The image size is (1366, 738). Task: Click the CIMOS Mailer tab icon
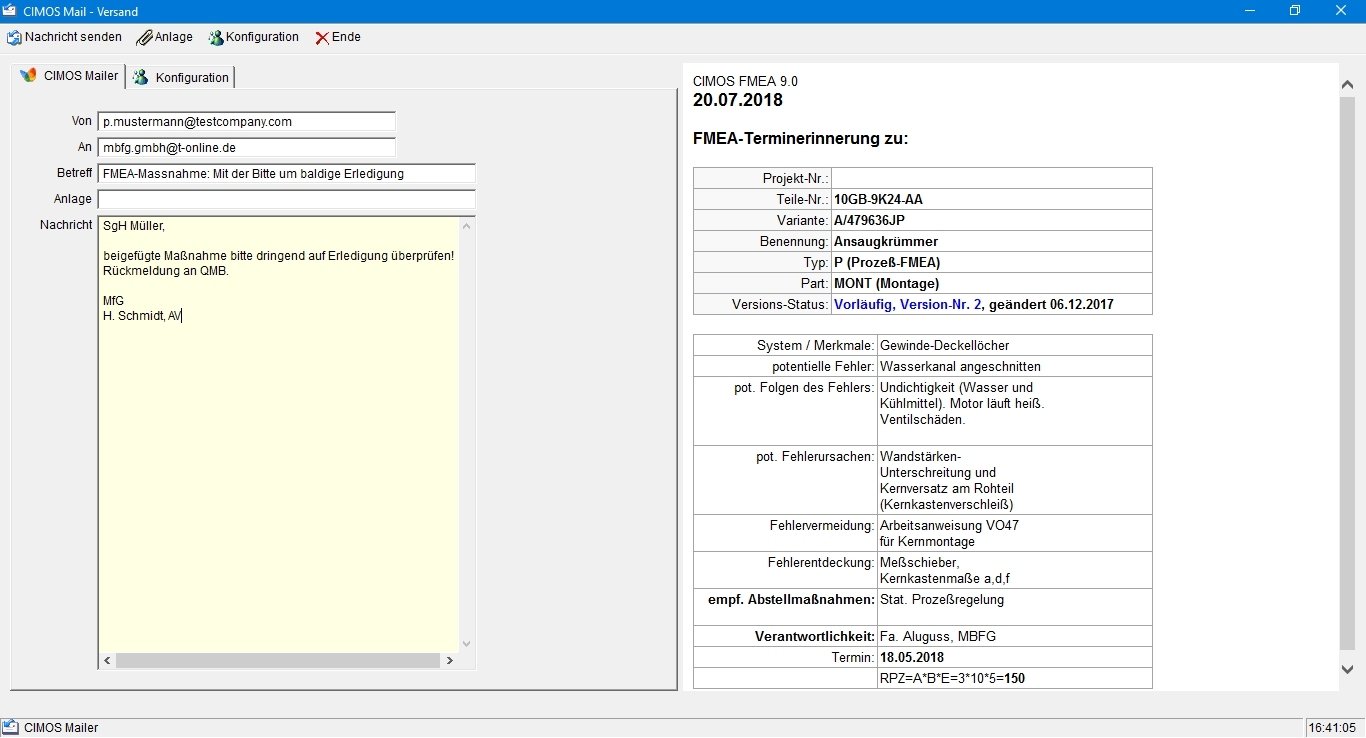tap(29, 76)
